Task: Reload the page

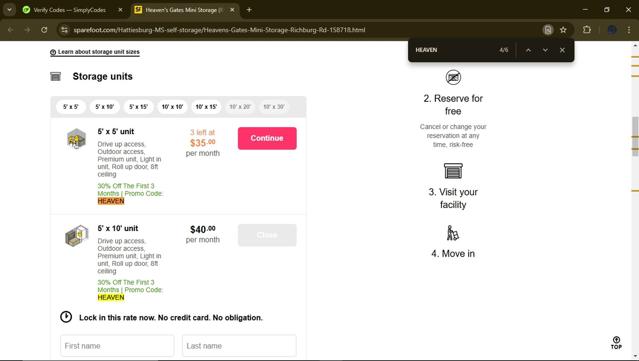Action: point(44,30)
